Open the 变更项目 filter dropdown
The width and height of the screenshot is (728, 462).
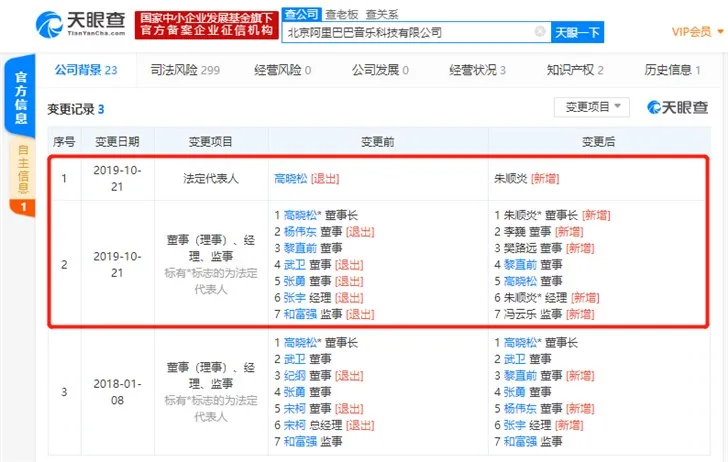pos(592,107)
